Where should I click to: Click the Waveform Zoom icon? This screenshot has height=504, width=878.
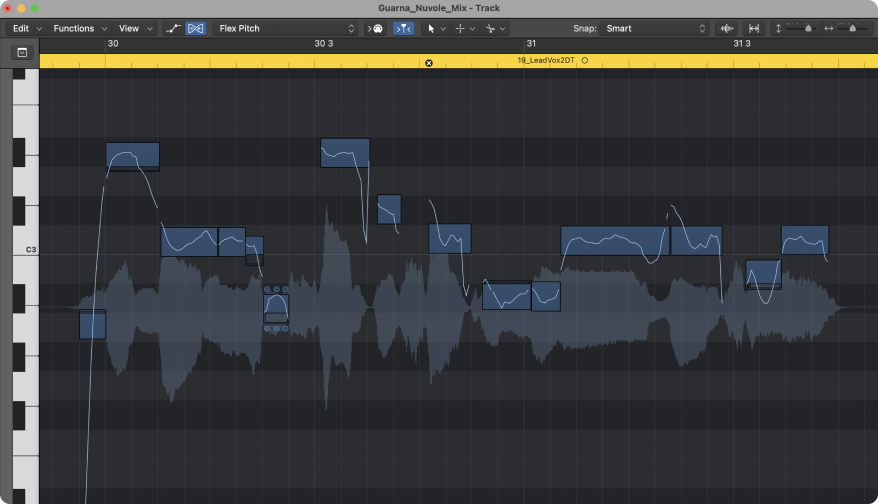727,29
